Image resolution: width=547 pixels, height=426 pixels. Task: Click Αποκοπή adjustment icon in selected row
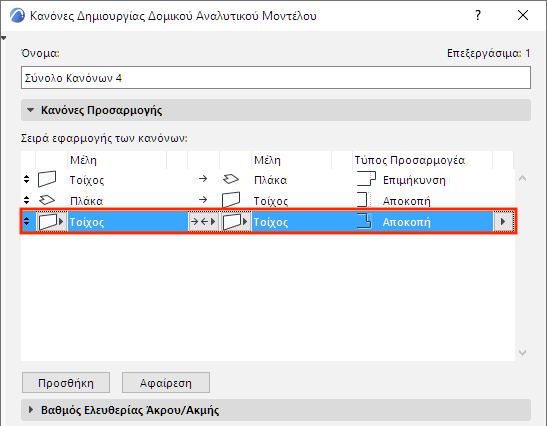coord(364,221)
